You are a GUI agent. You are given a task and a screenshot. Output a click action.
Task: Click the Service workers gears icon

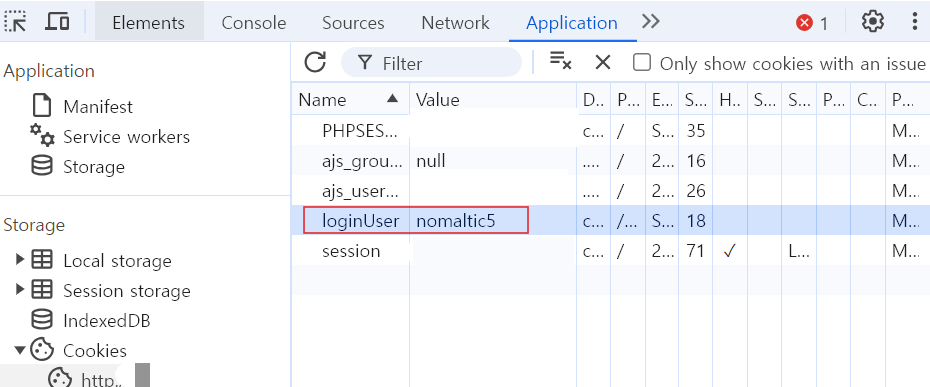(43, 135)
